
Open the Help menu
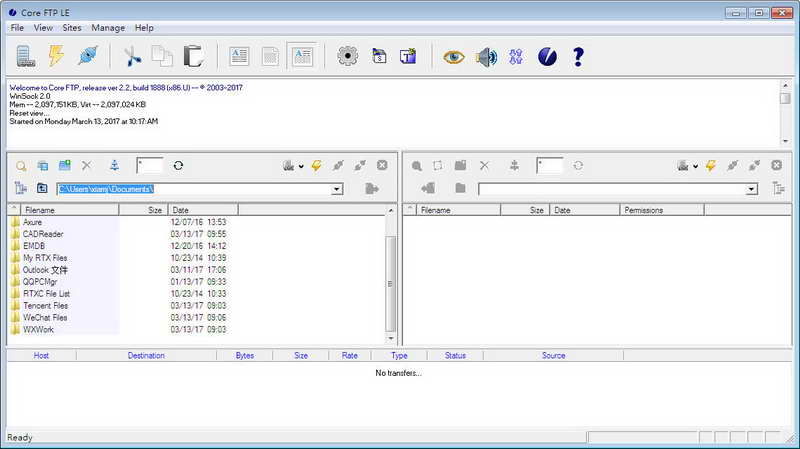click(x=144, y=28)
